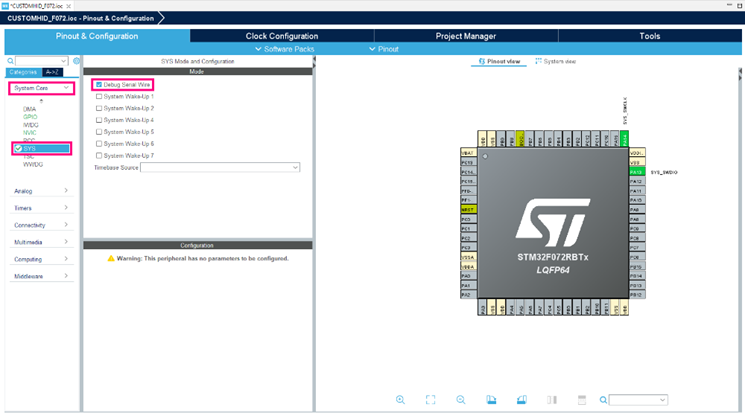Switch to Project Manager tab
745x413 pixels.
coord(466,36)
